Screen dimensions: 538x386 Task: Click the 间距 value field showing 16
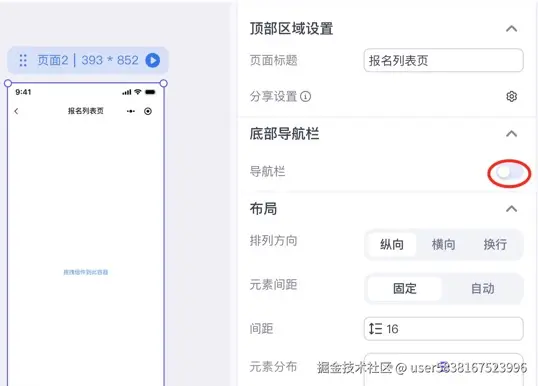(443, 329)
